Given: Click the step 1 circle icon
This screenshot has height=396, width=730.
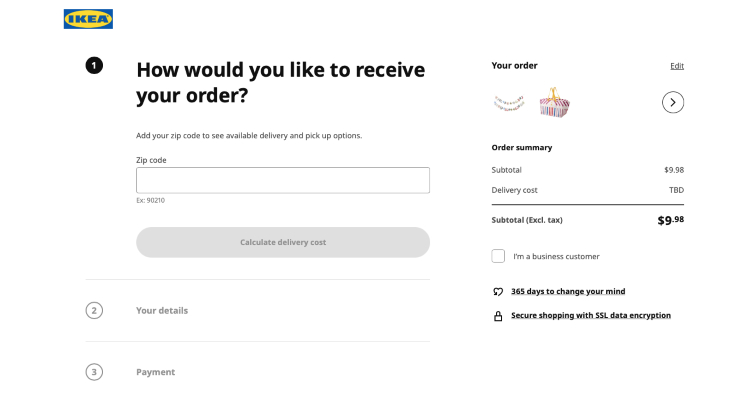Looking at the screenshot, I should 94,66.
